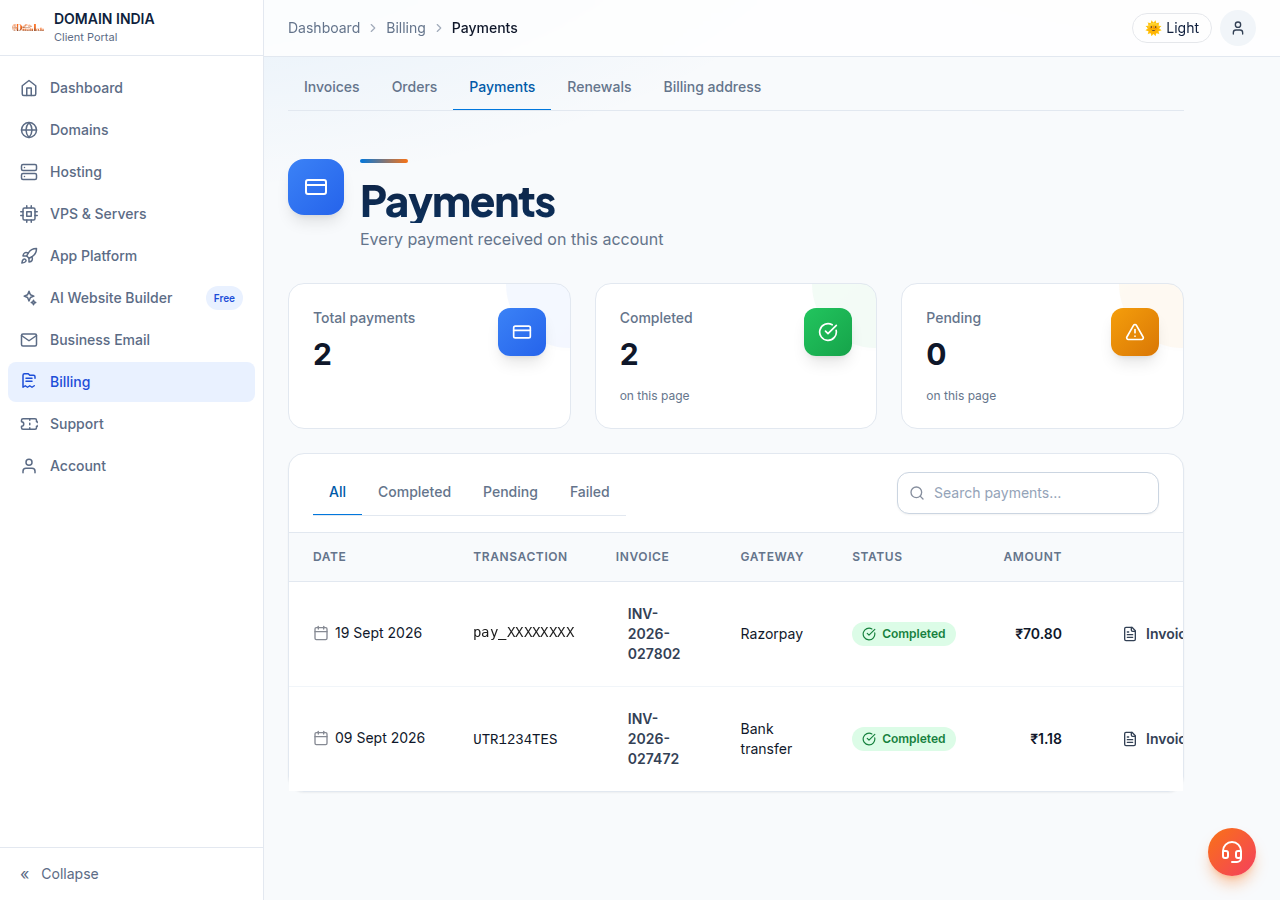This screenshot has width=1280, height=900.
Task: Open invoice document for the ₹70.80 payment
Action: [1153, 634]
